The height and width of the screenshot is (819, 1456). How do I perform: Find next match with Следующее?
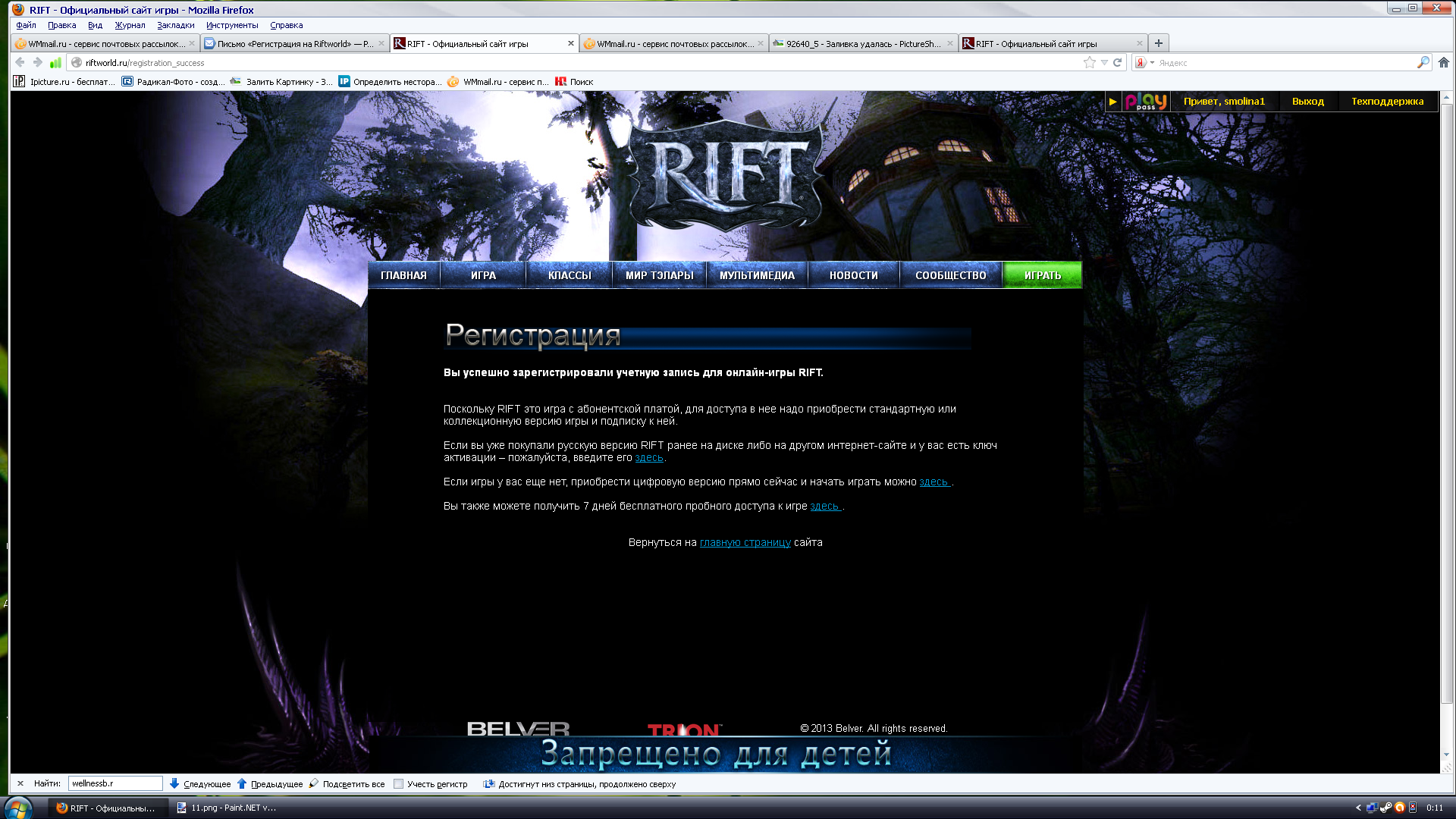coord(199,783)
